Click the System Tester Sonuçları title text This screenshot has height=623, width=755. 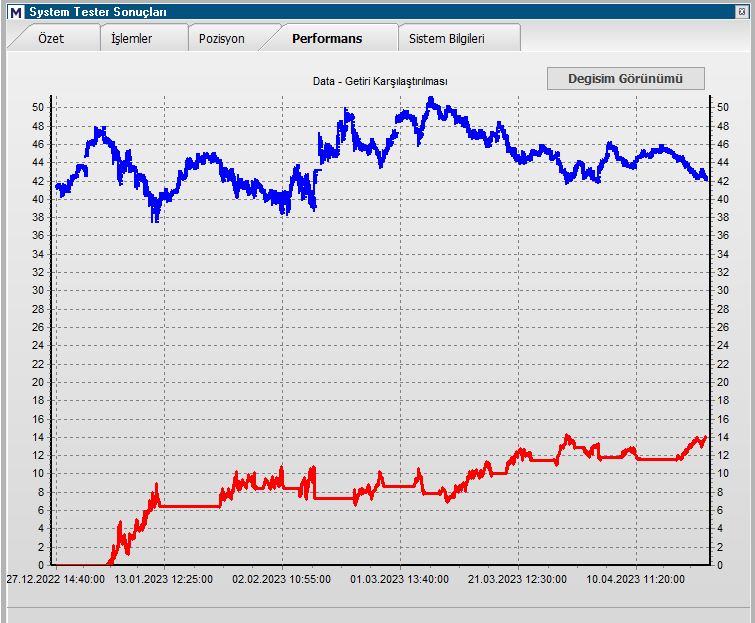click(98, 12)
